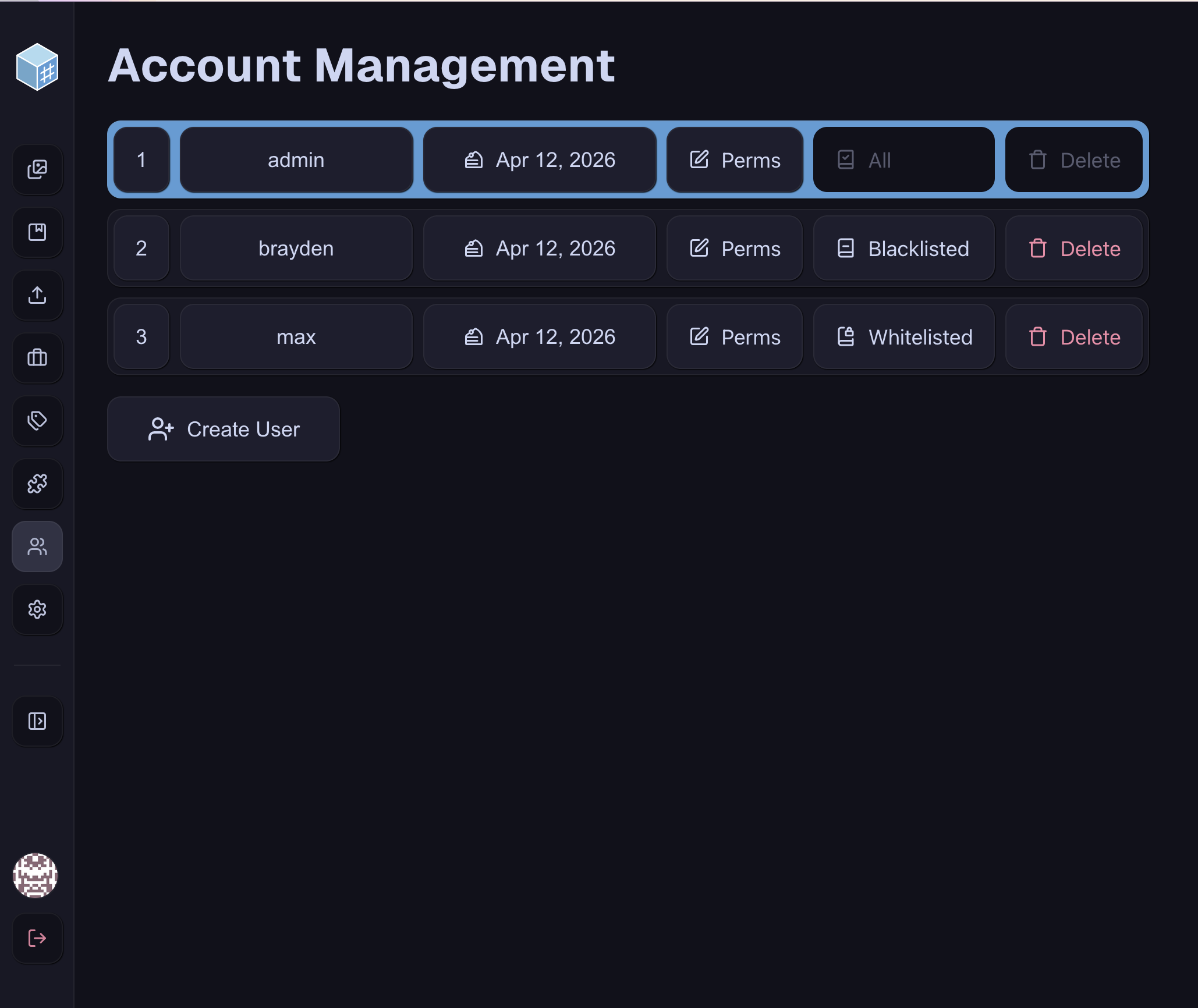Delete the brayden account

[x=1074, y=249]
